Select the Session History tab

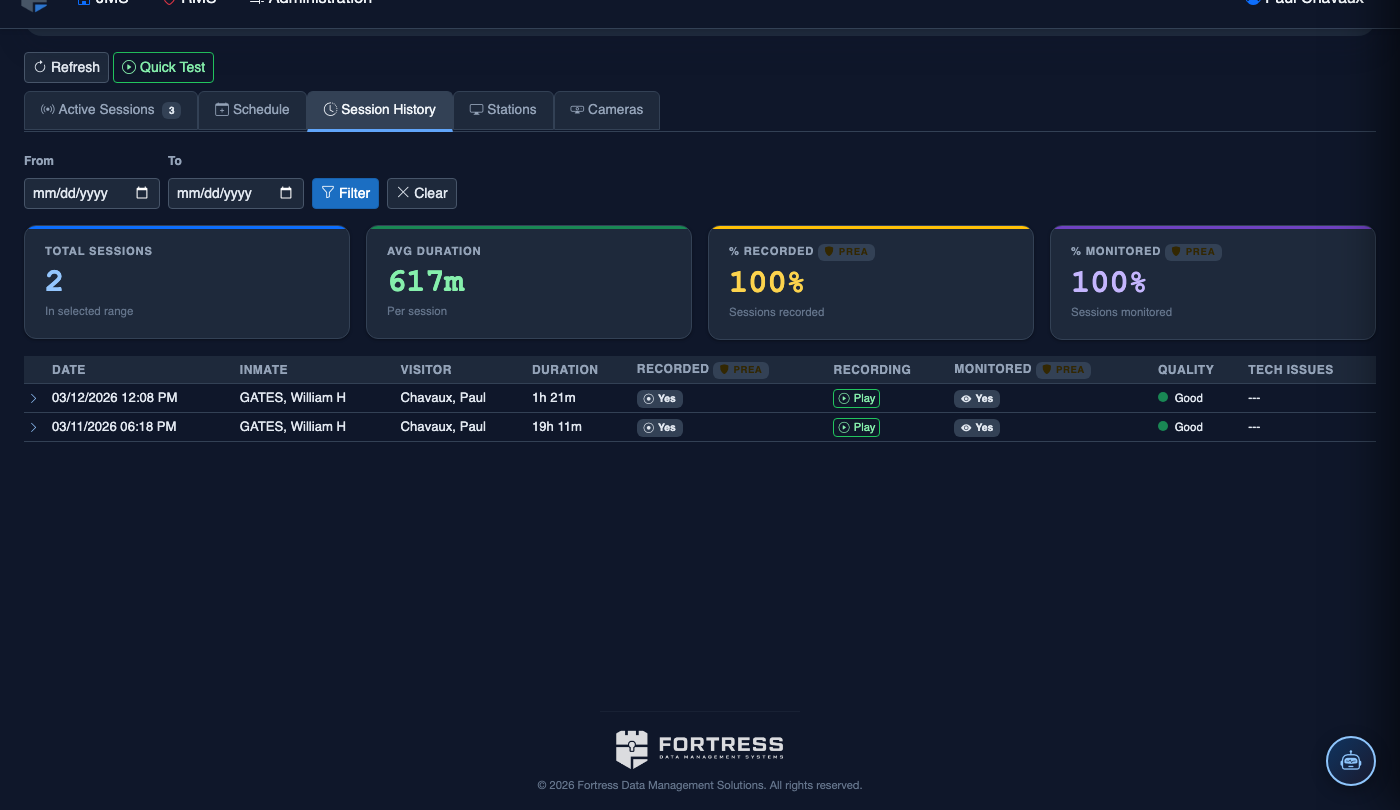(x=380, y=110)
